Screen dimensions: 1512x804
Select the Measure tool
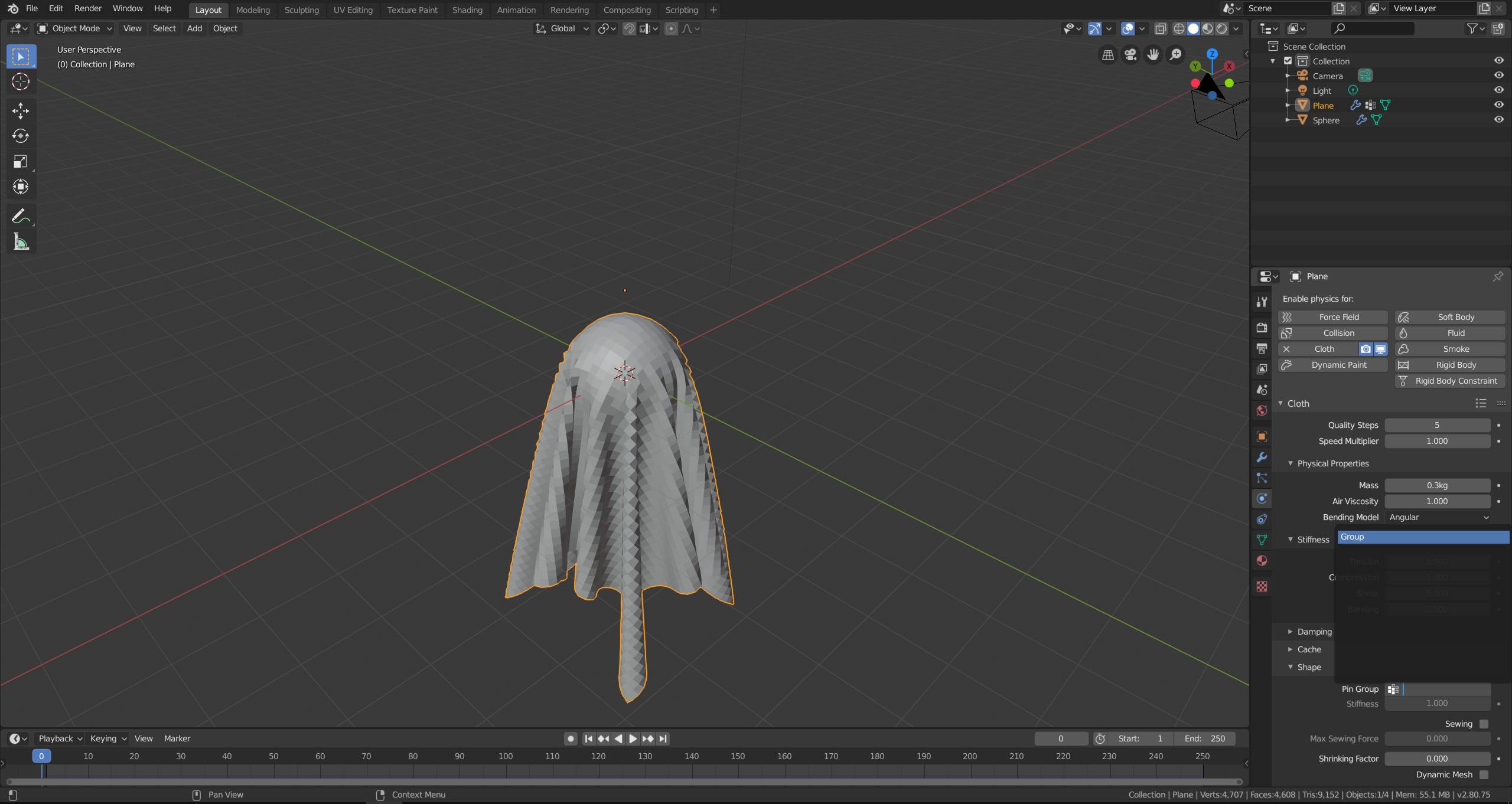point(21,241)
